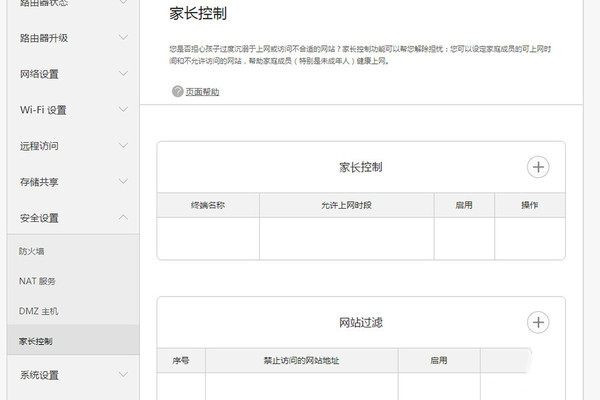Click the plus icon in 网站过滤 panel
600x400 pixels.
point(538,322)
